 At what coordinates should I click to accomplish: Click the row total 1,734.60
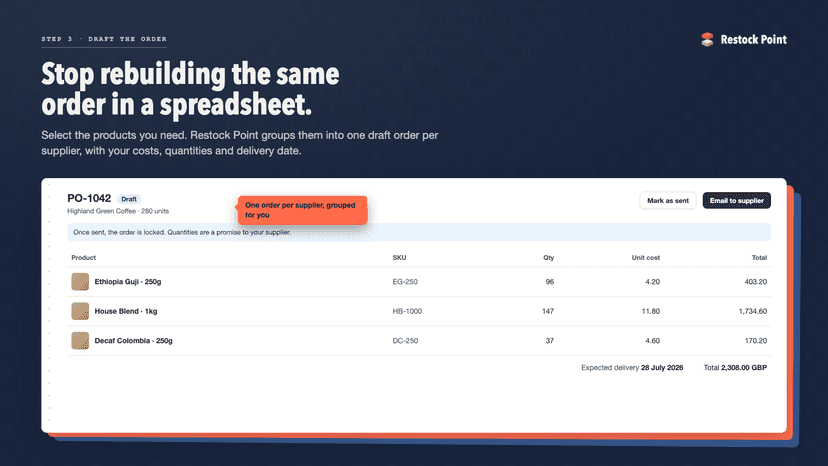pos(752,311)
